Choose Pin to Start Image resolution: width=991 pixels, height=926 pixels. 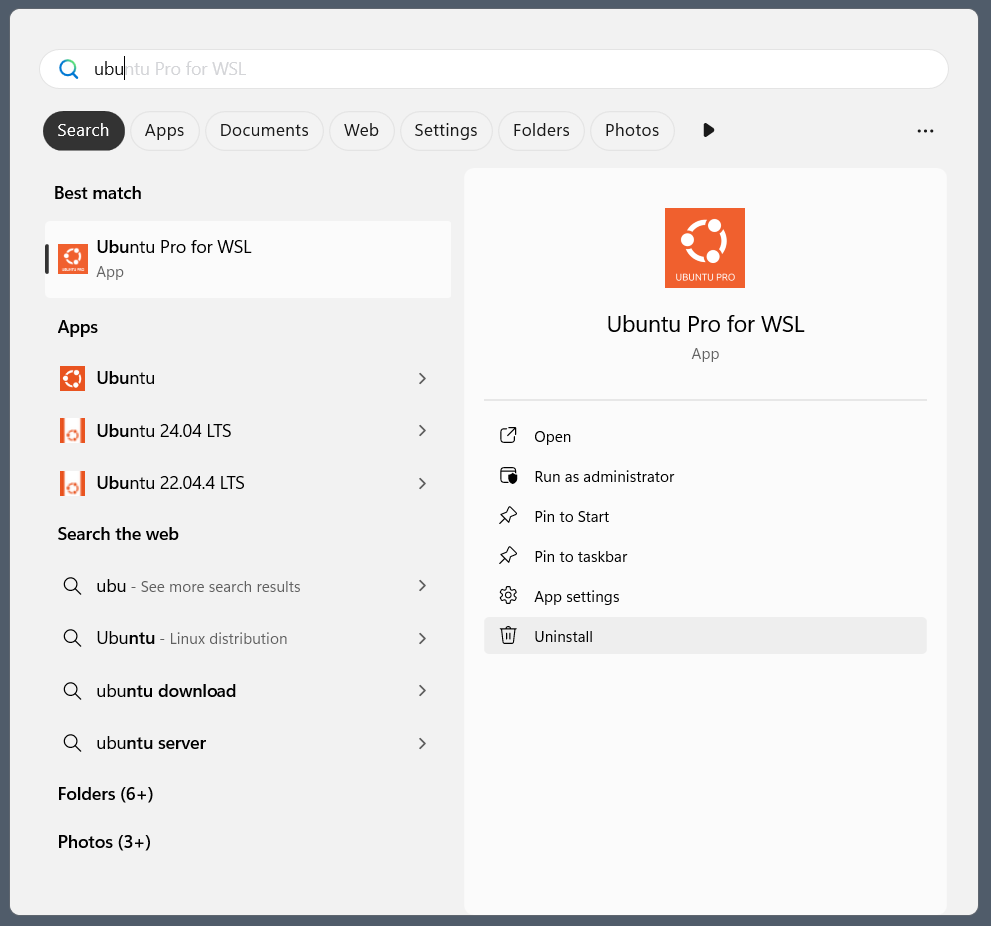[x=705, y=516]
